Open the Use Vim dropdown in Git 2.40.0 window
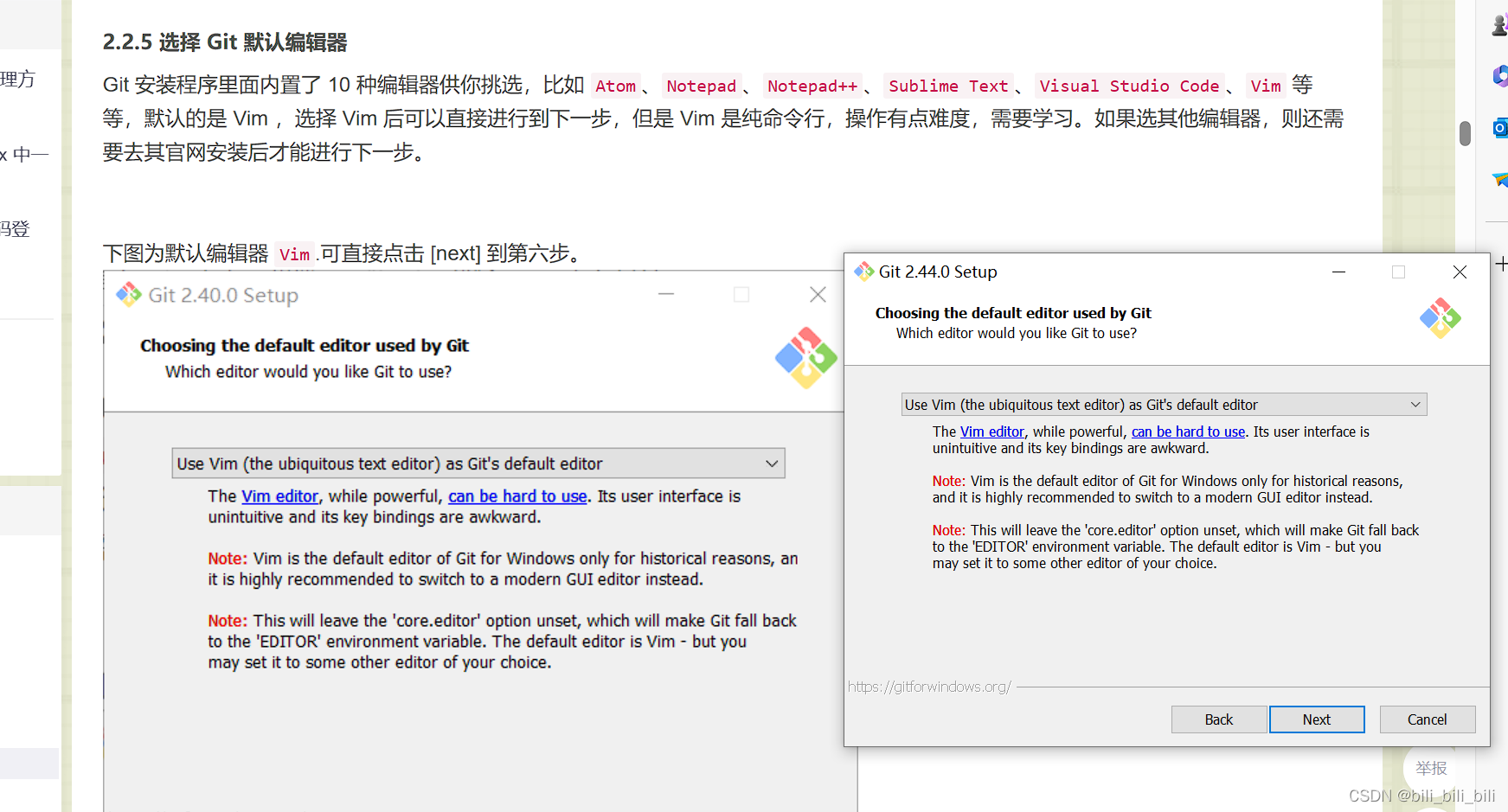The height and width of the screenshot is (812, 1508). point(478,464)
